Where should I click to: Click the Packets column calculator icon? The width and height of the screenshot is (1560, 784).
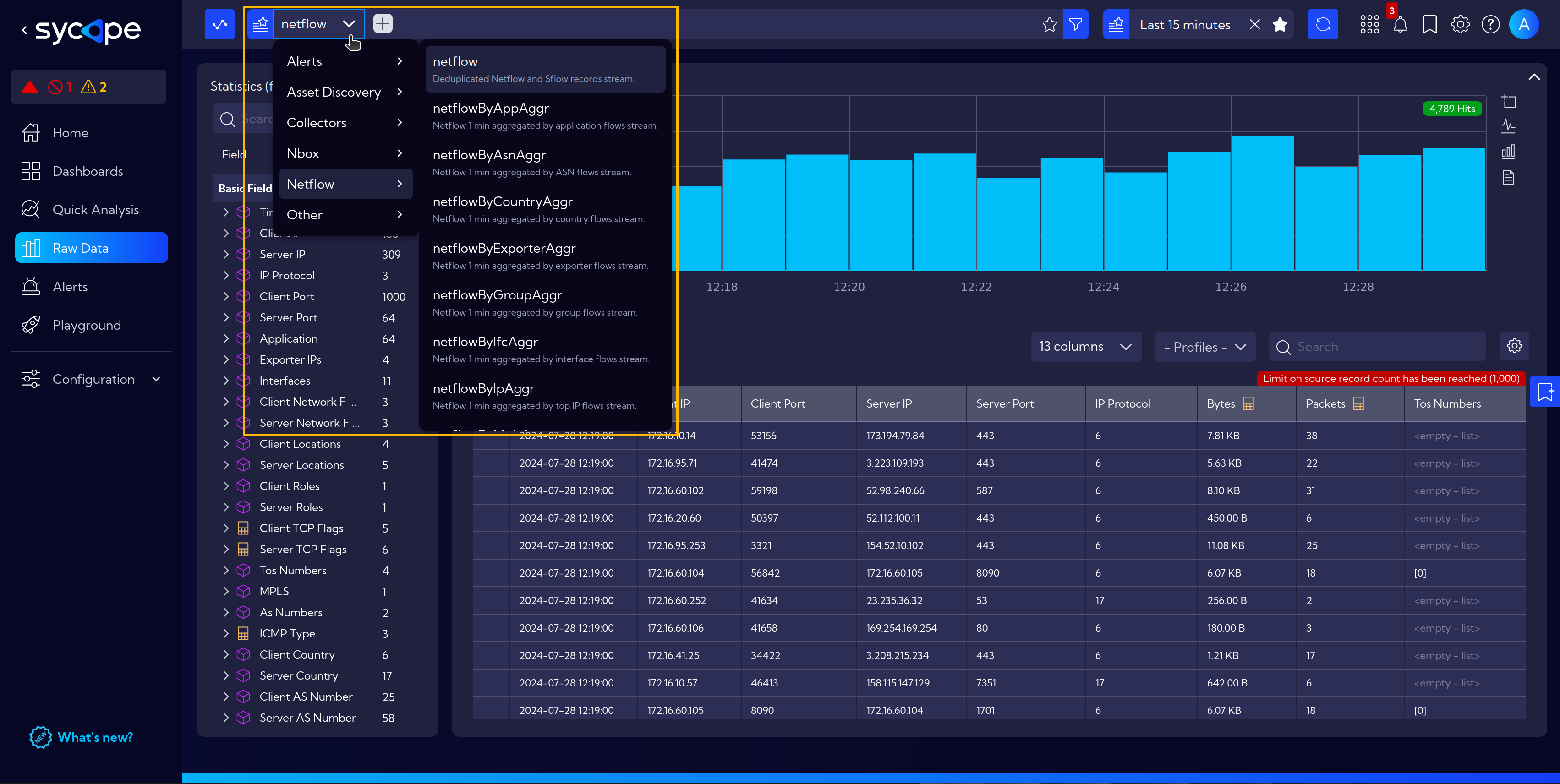tap(1358, 403)
